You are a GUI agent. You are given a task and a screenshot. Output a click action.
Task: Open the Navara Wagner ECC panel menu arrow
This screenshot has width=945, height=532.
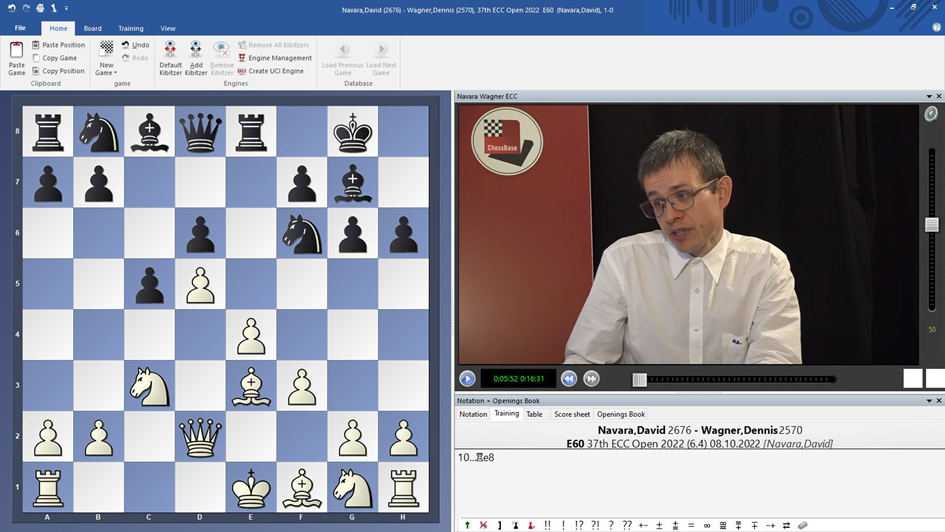(x=929, y=96)
